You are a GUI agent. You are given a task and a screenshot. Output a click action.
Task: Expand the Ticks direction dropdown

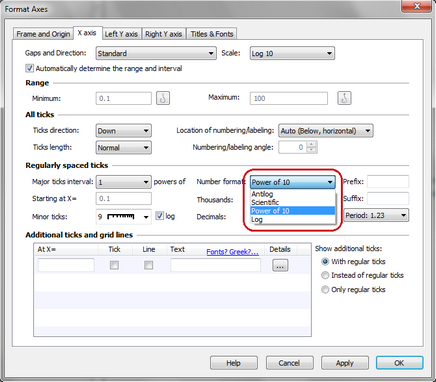click(x=123, y=131)
